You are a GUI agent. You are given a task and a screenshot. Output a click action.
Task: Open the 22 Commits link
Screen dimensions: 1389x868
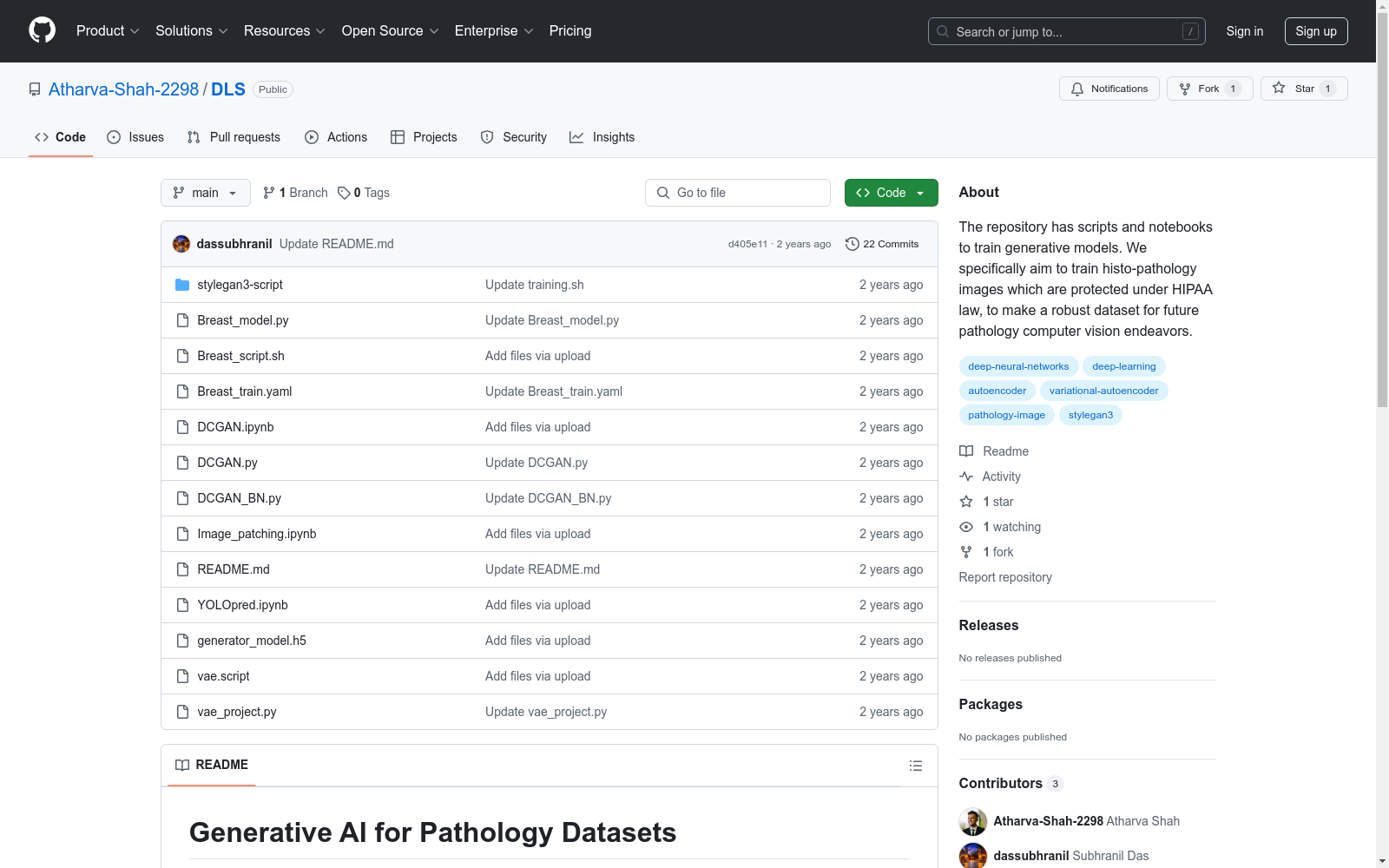click(882, 244)
